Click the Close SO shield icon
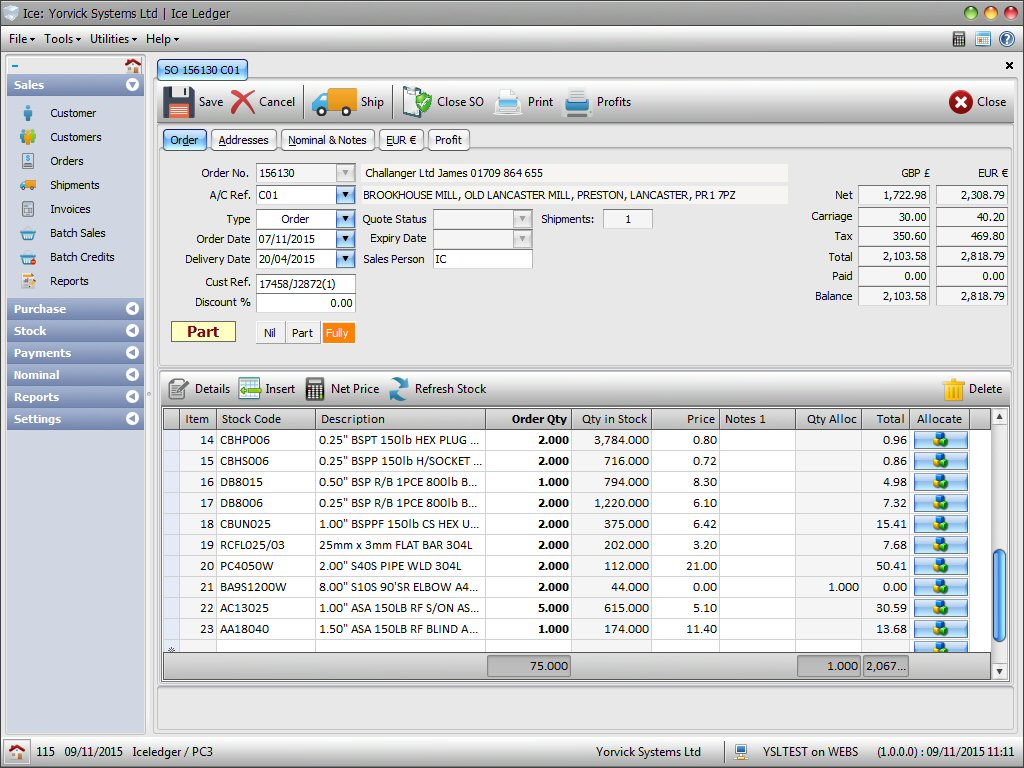 pyautogui.click(x=417, y=102)
